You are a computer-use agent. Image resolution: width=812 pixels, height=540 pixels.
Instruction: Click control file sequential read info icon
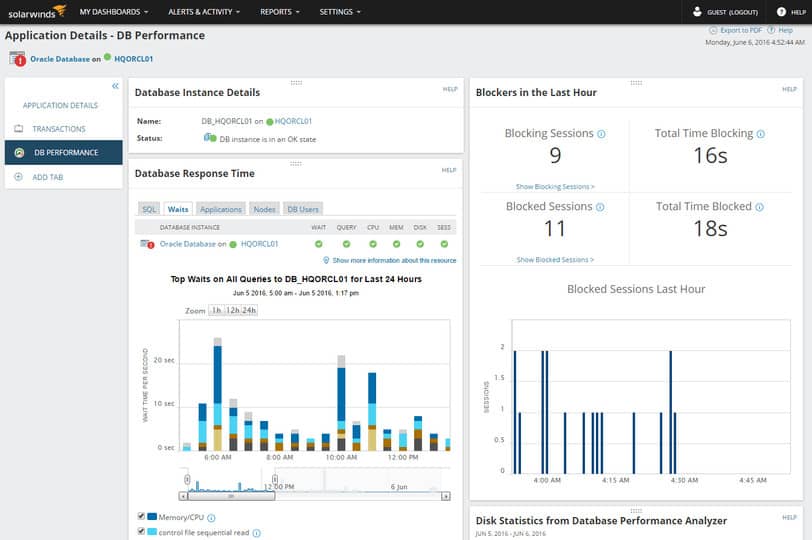pos(256,533)
